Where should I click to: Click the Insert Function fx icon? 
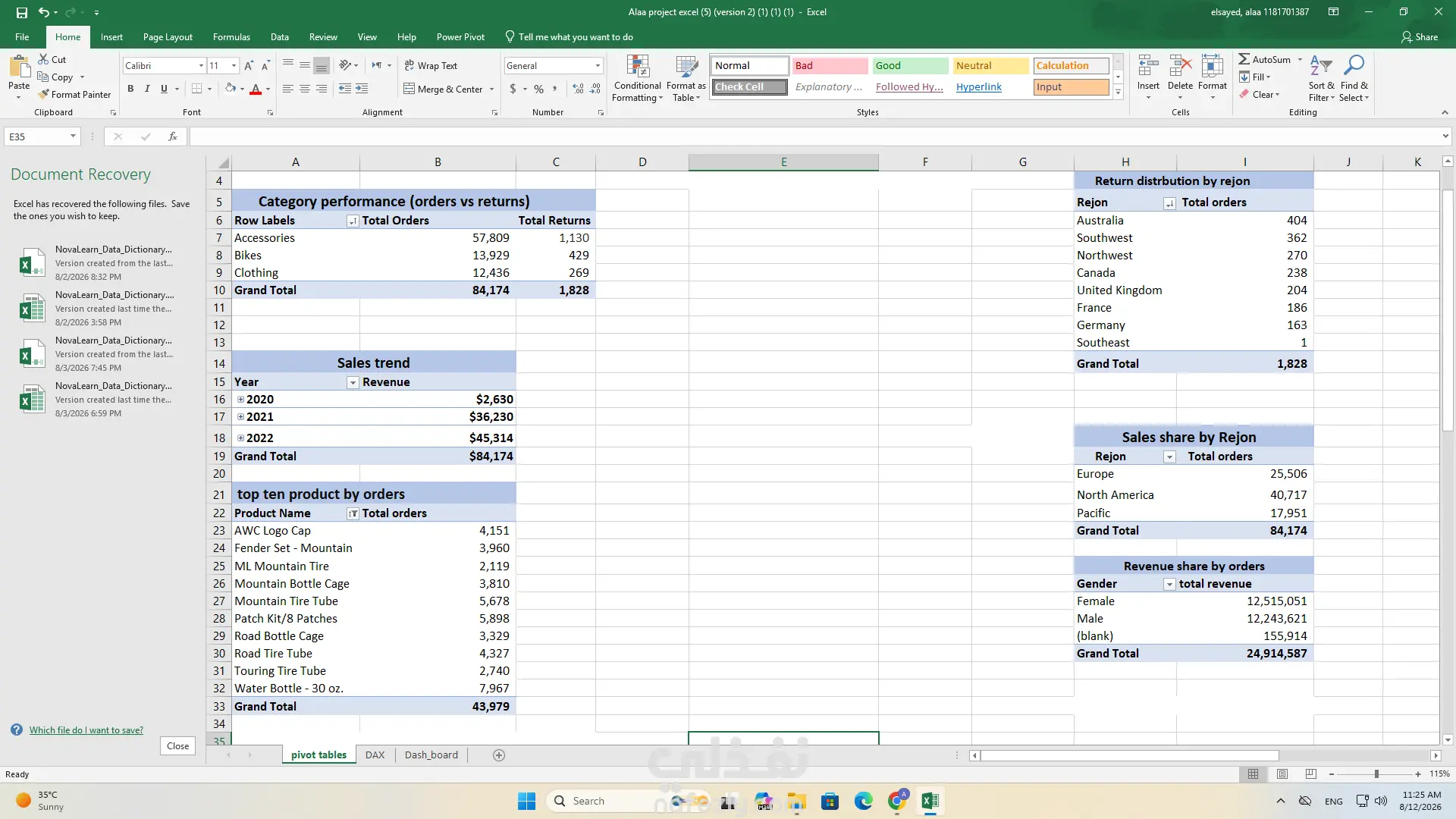(x=173, y=136)
